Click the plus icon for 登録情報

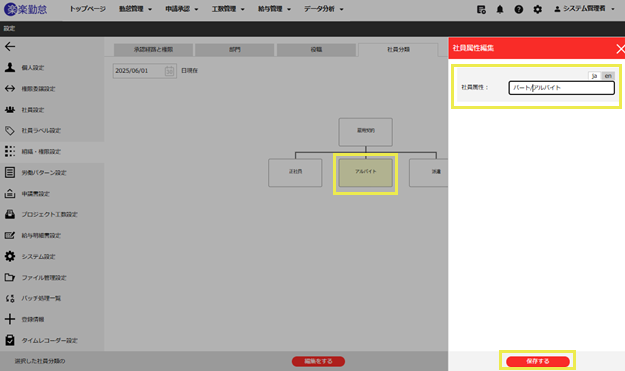pos(10,319)
